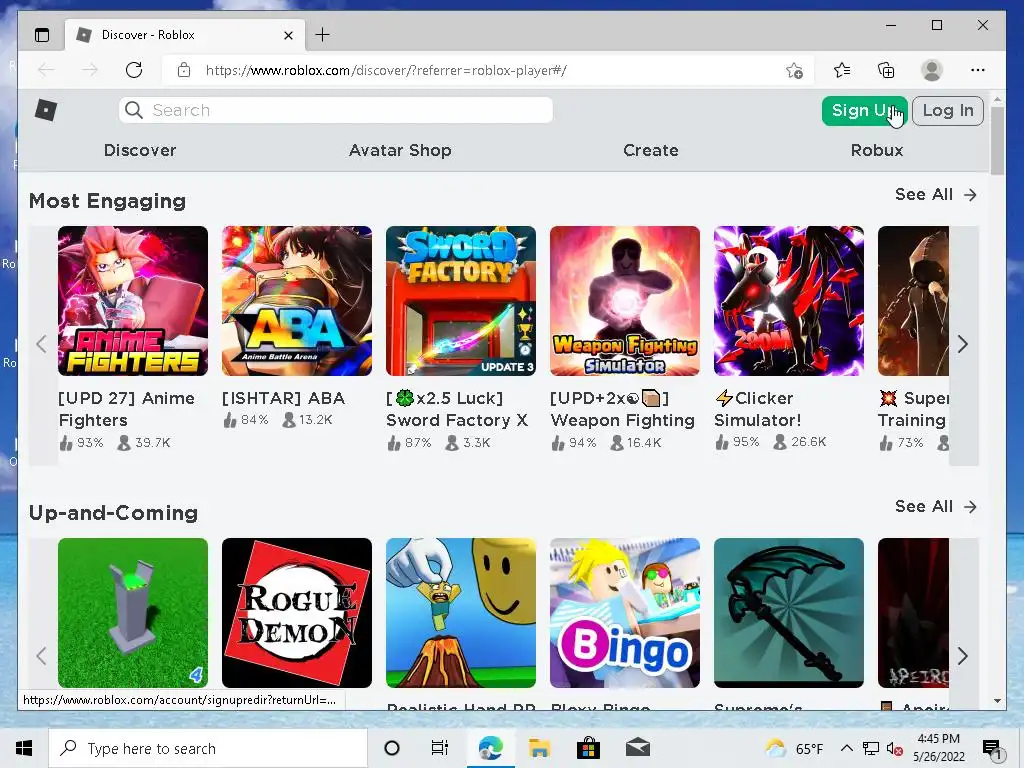
Task: Click the Roblox Search input field
Action: click(x=336, y=110)
